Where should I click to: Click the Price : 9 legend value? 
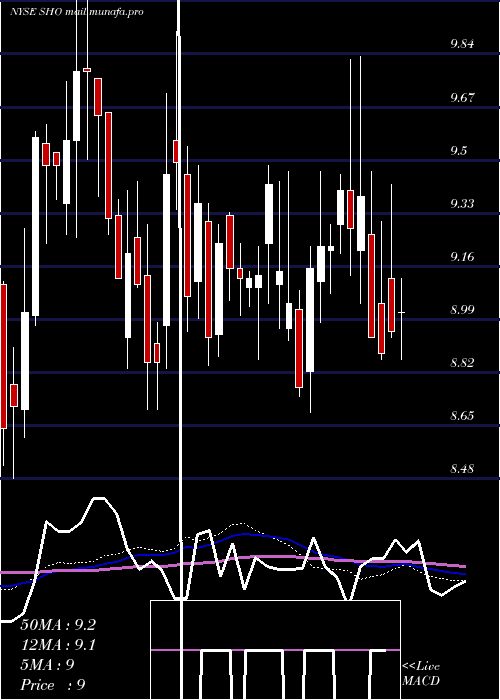(53, 685)
